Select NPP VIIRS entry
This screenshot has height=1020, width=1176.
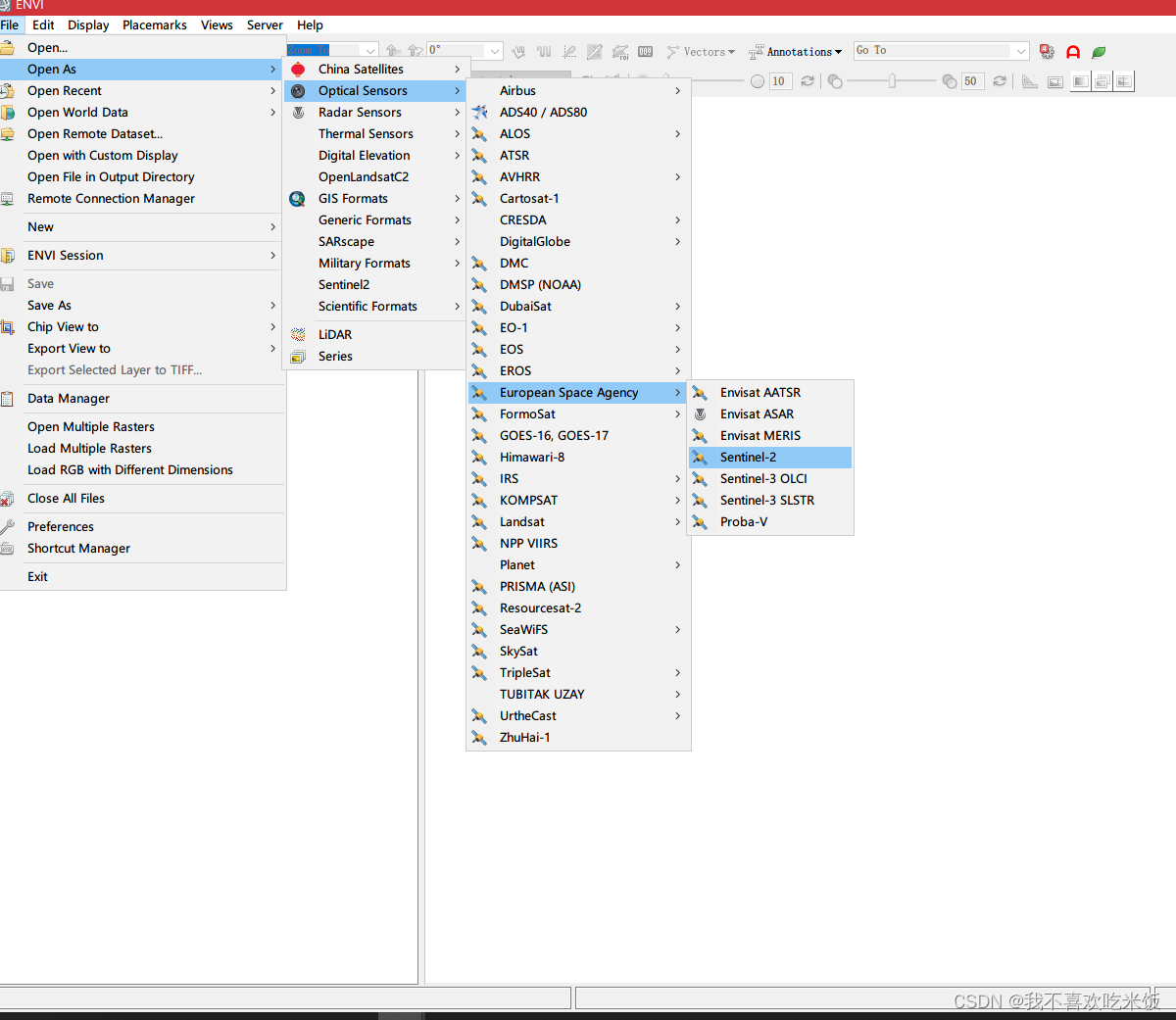(578, 543)
